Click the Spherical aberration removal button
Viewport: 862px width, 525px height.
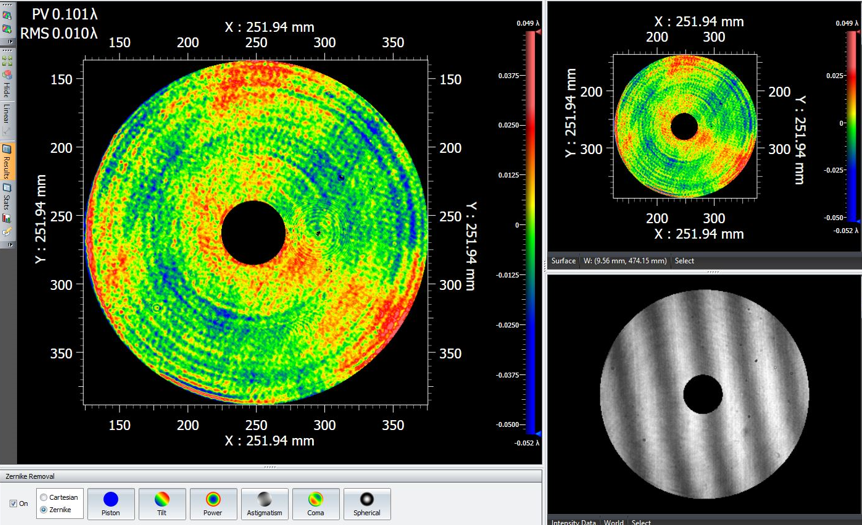pos(366,503)
